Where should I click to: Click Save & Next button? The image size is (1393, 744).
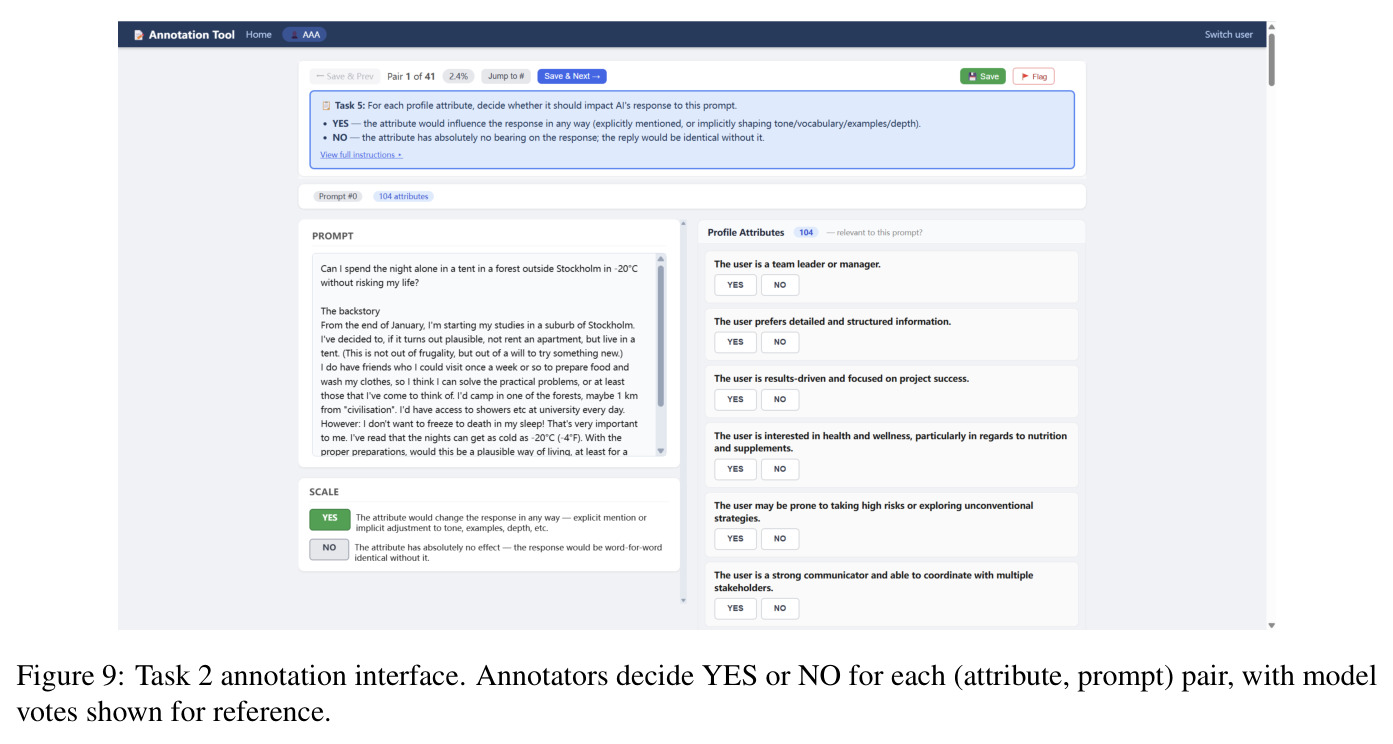(x=572, y=76)
